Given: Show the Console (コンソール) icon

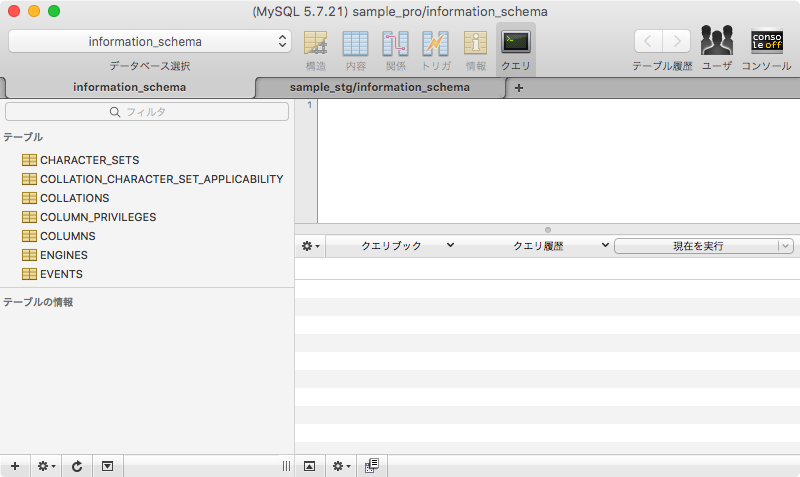Looking at the screenshot, I should [766, 41].
